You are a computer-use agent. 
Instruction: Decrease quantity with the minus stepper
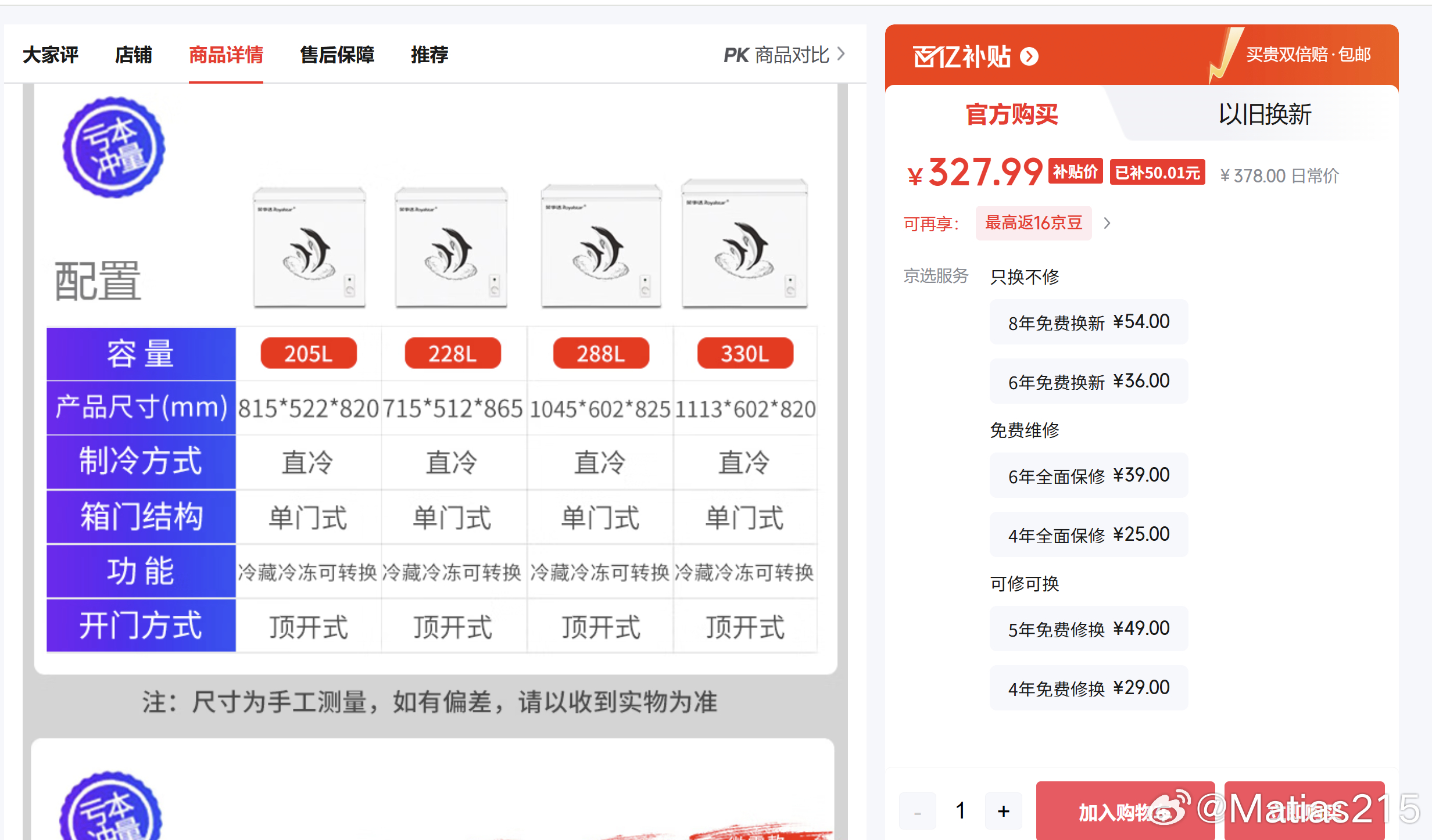pos(917,810)
